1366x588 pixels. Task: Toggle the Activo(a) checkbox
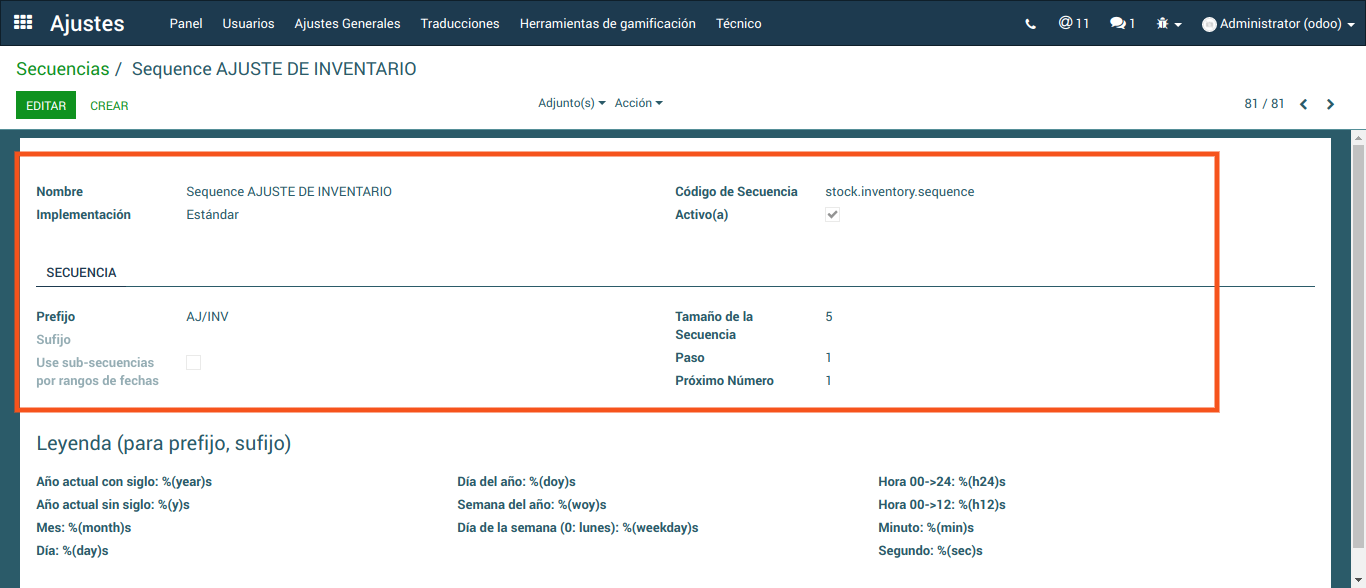pos(832,215)
